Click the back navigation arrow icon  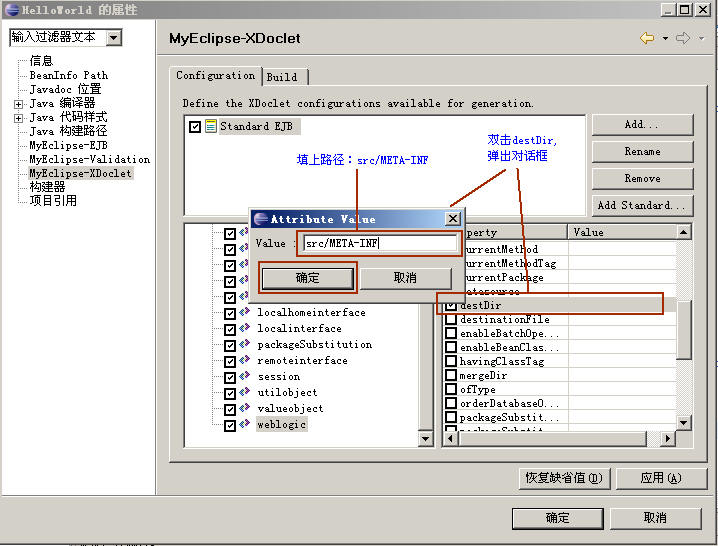pos(647,38)
